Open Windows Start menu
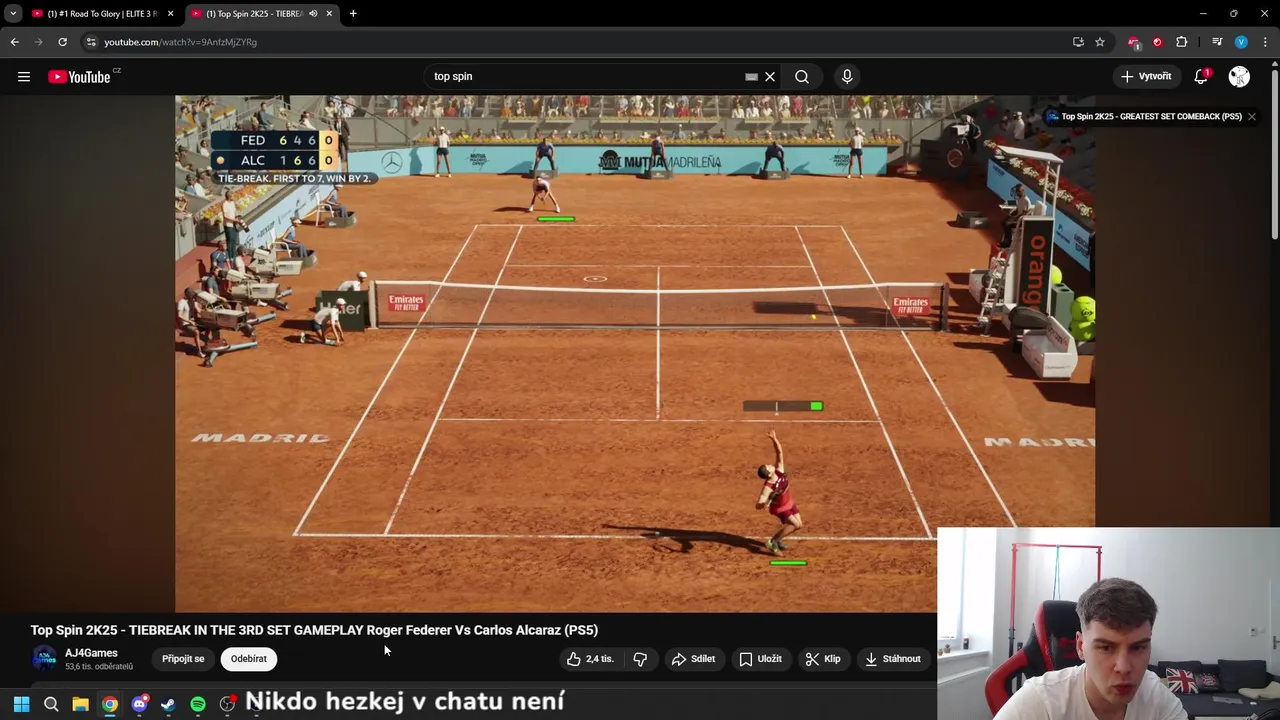1280x720 pixels. pyautogui.click(x=21, y=704)
